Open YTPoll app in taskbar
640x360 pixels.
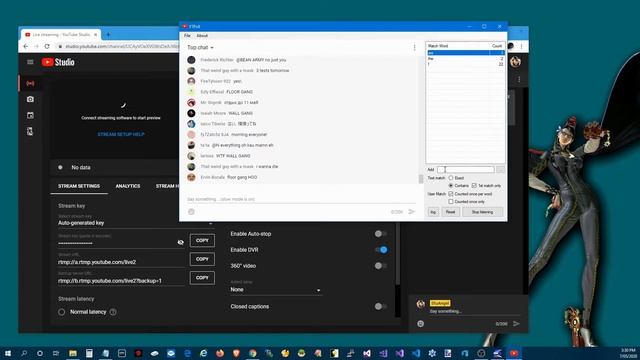[514, 353]
